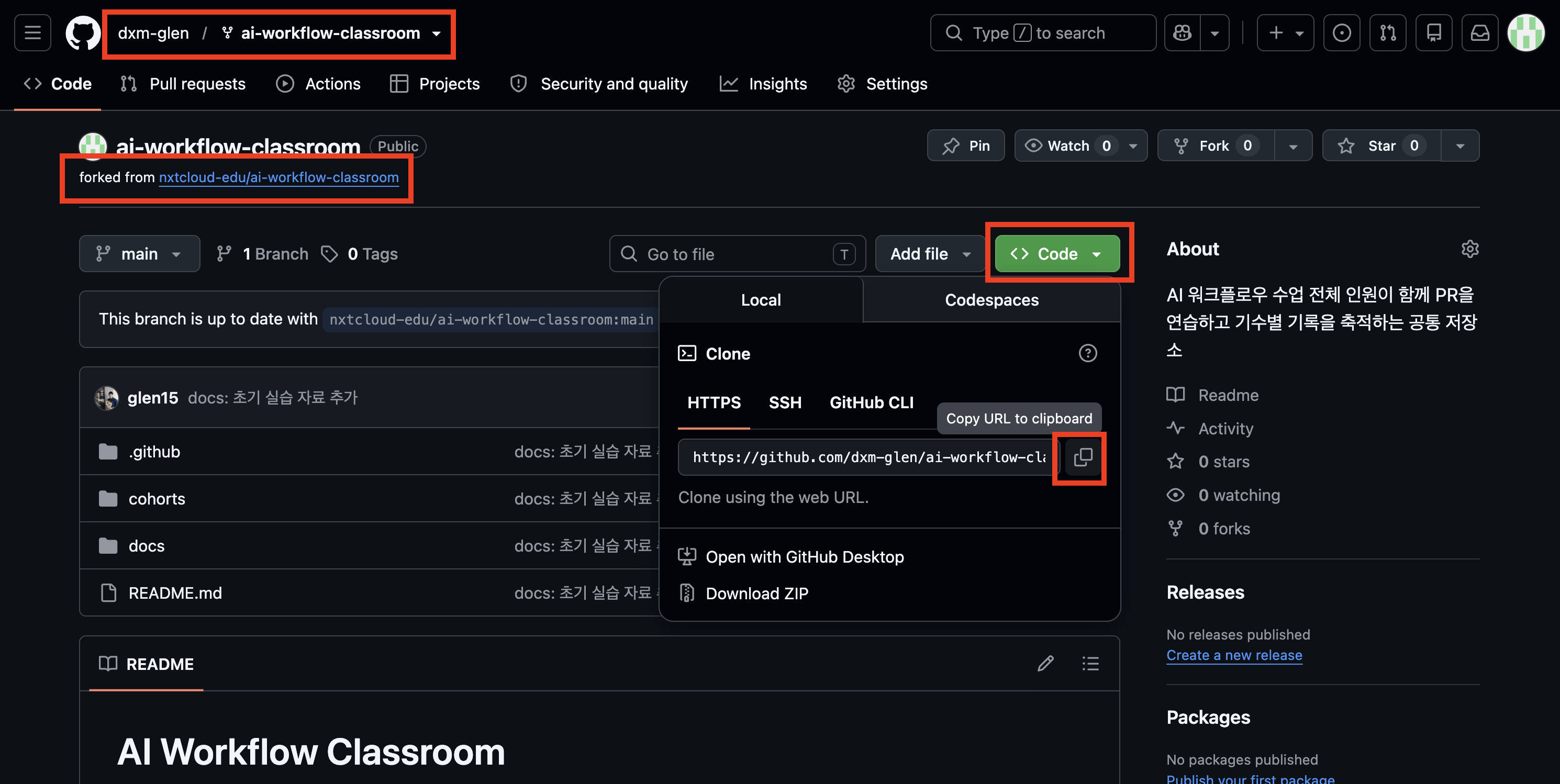
Task: Click the Go to file search field
Action: [738, 254]
